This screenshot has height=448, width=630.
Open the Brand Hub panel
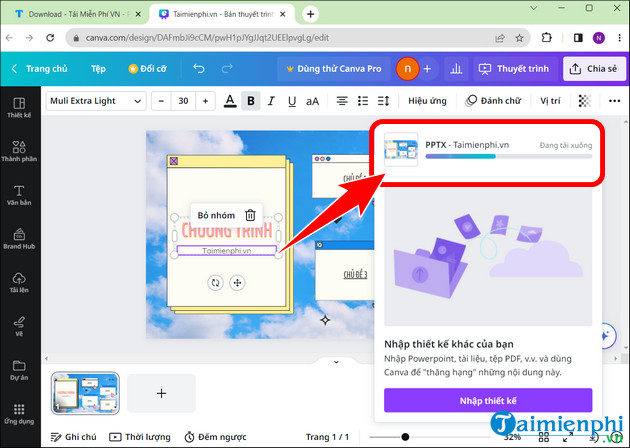coord(19,239)
